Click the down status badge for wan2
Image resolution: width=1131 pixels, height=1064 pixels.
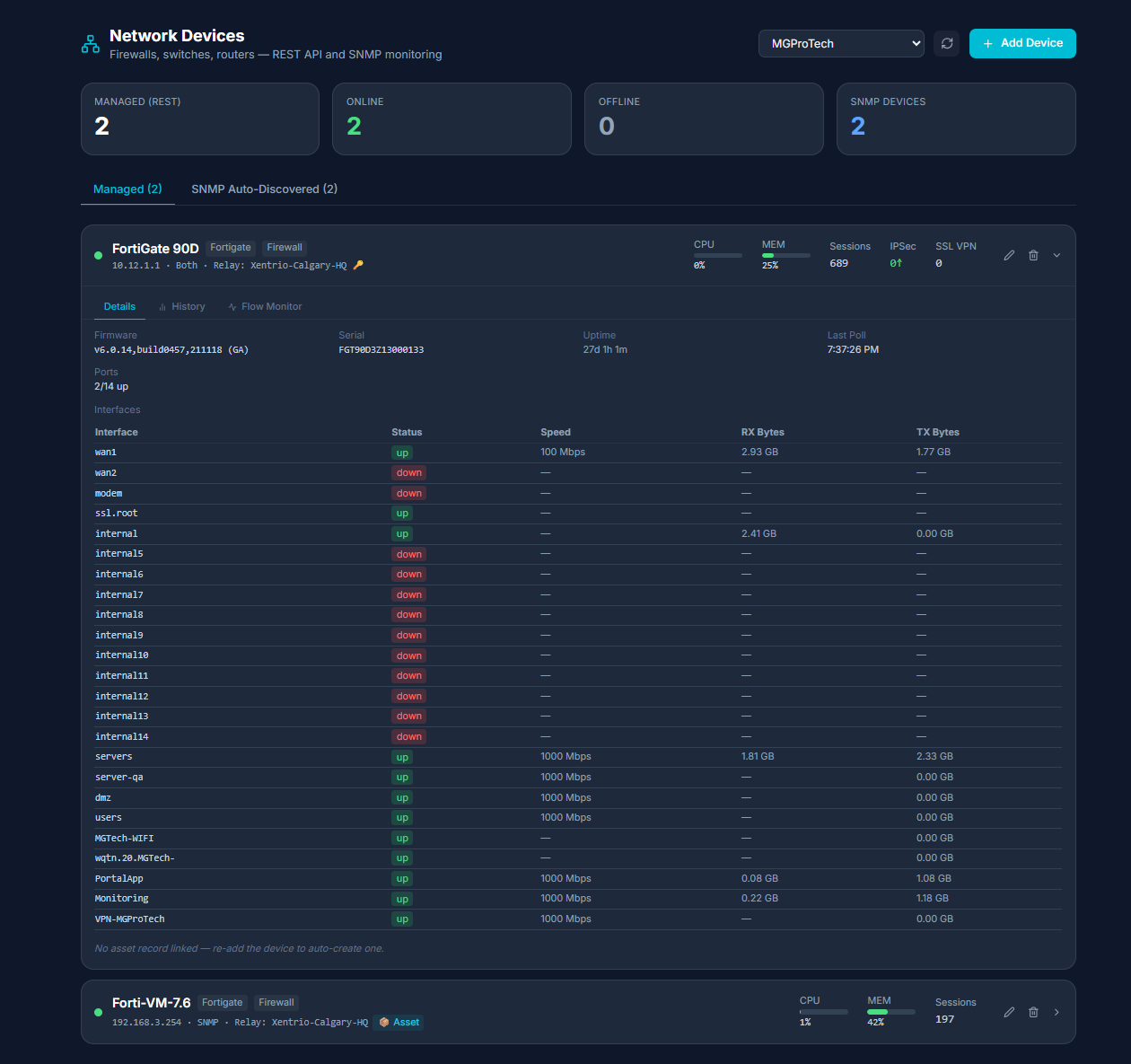point(408,473)
